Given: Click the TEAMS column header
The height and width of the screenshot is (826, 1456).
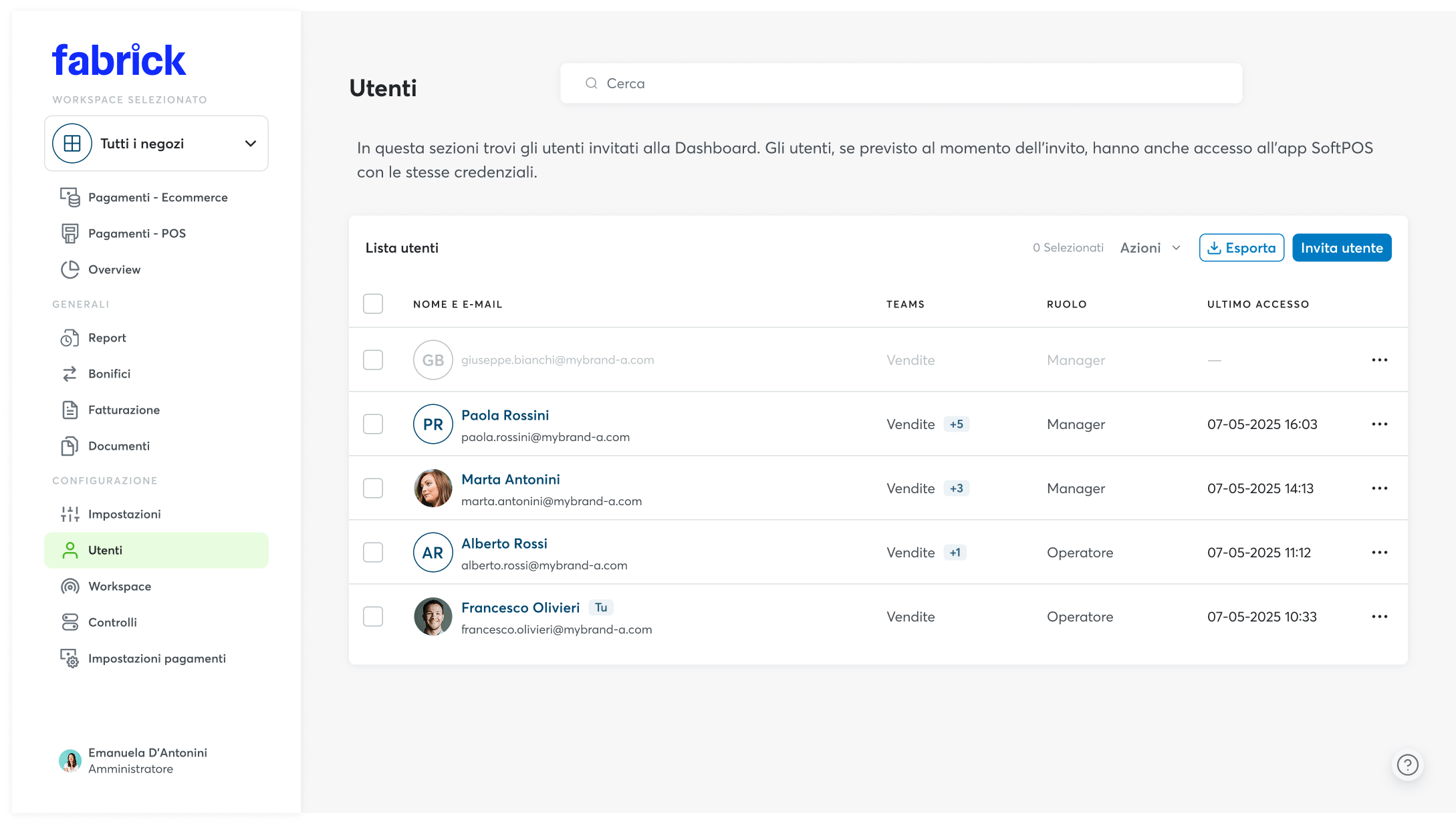Looking at the screenshot, I should (x=906, y=304).
